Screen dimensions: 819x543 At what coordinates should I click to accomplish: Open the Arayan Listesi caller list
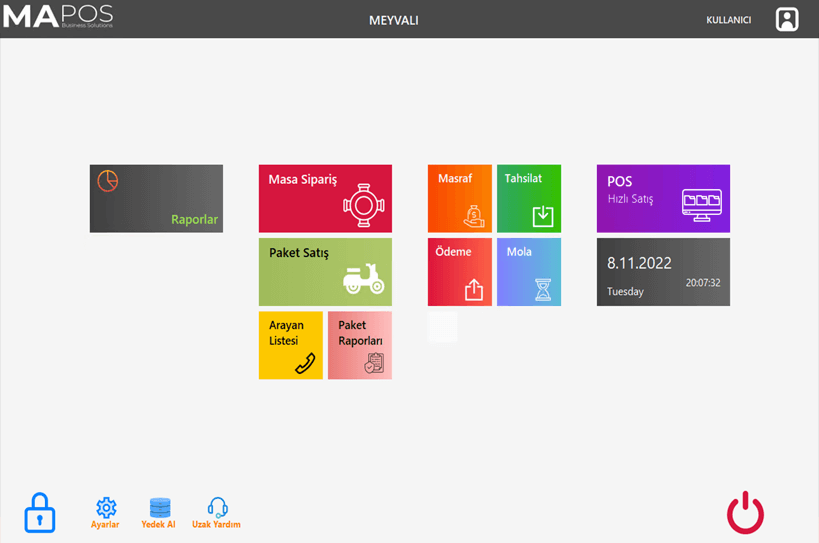click(290, 345)
